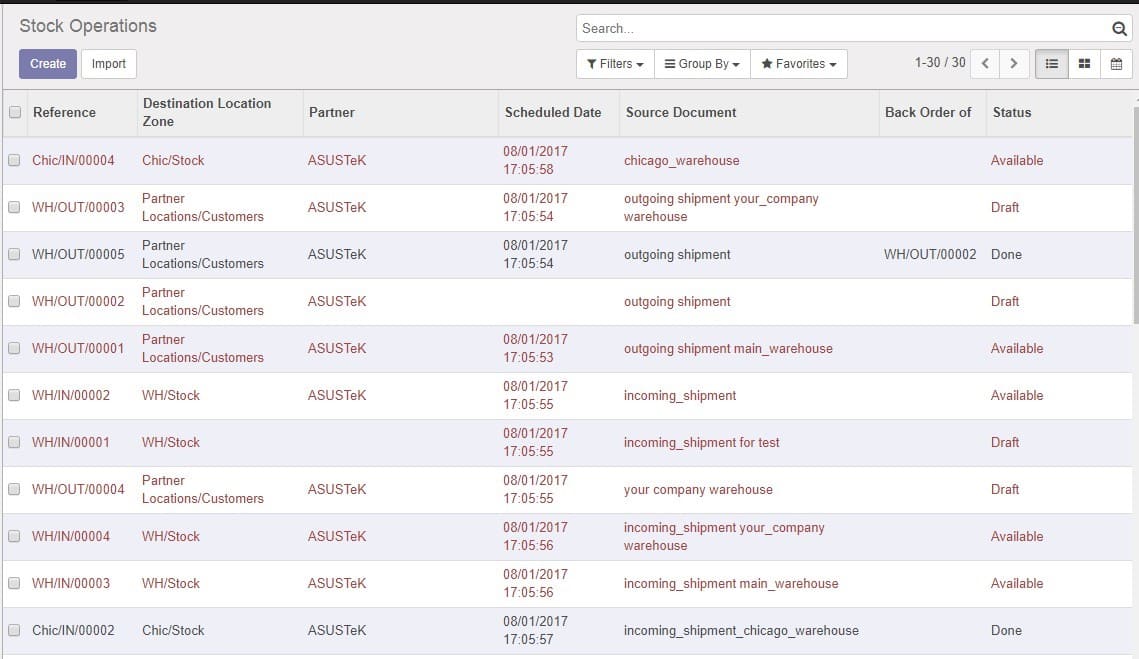Mark the WH/IN/00002 row checkbox
This screenshot has height=659, width=1139.
tap(14, 395)
